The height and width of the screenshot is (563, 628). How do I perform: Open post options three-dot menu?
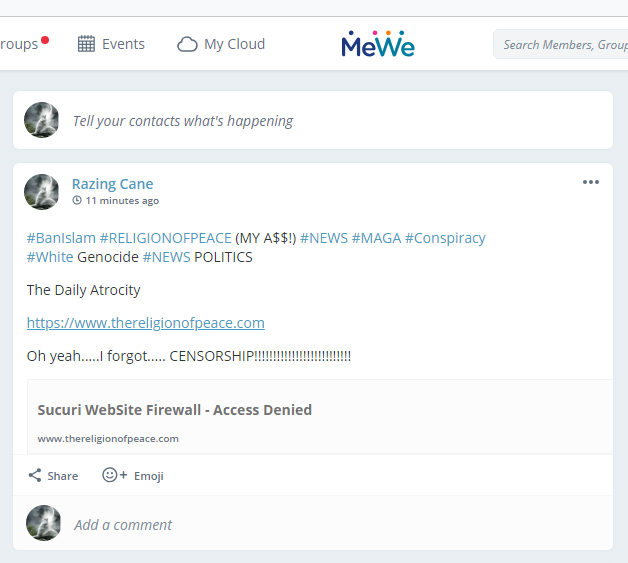point(591,182)
